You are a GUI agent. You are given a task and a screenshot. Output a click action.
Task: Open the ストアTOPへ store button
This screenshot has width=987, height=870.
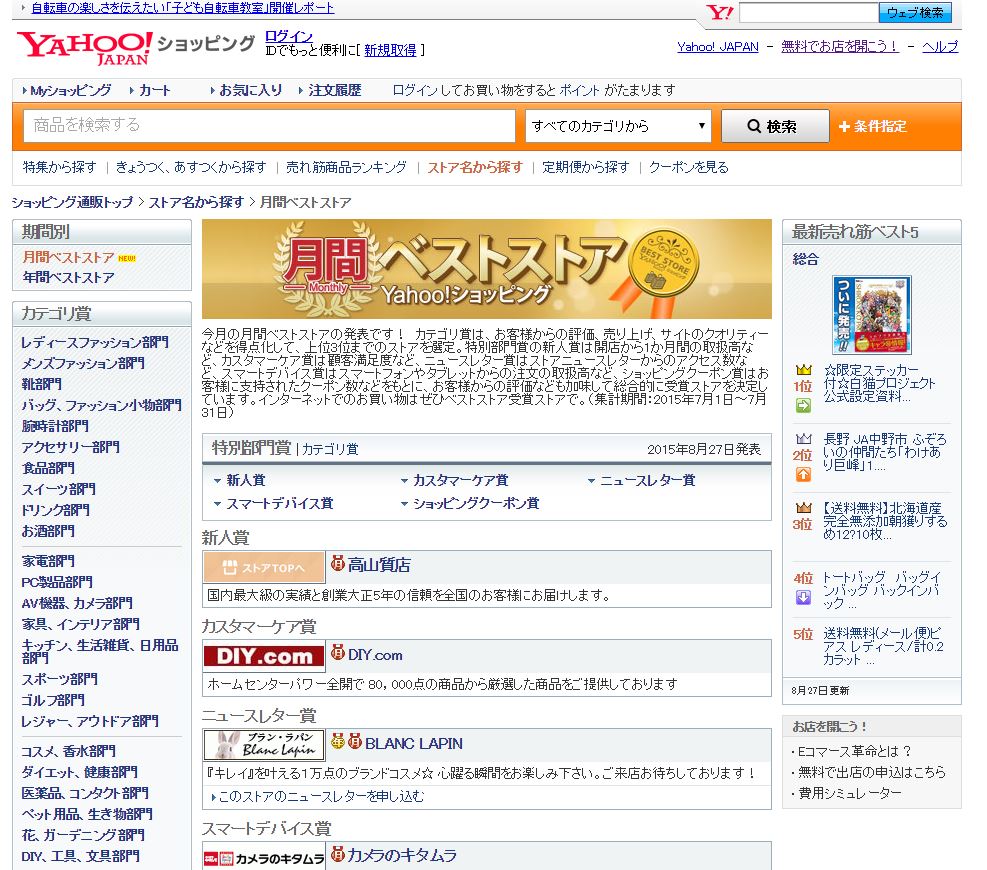[264, 567]
